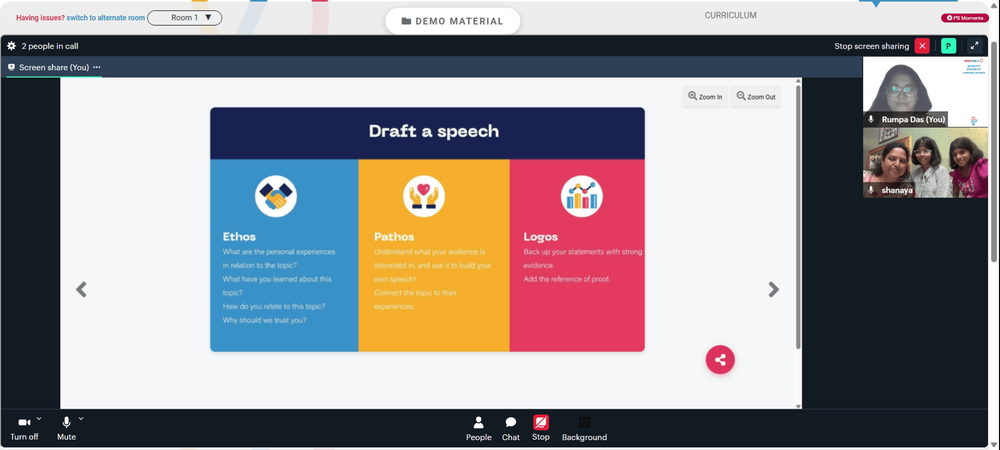
Task: Click the Logos chart icon
Action: (582, 196)
